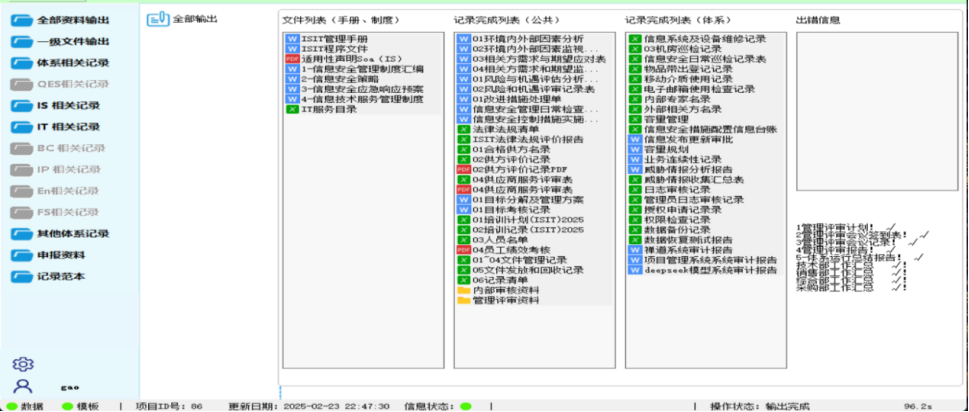Click the folder icon of 管理评审资料
The image size is (969, 412).
tap(463, 300)
